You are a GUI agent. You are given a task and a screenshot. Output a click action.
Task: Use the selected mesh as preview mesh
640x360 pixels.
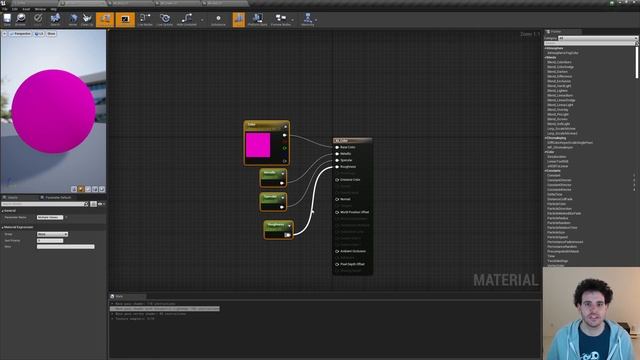(x=102, y=189)
